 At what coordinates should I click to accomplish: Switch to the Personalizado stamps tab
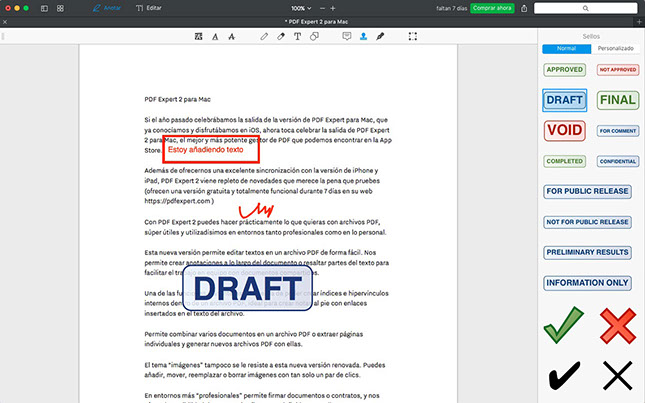615,48
